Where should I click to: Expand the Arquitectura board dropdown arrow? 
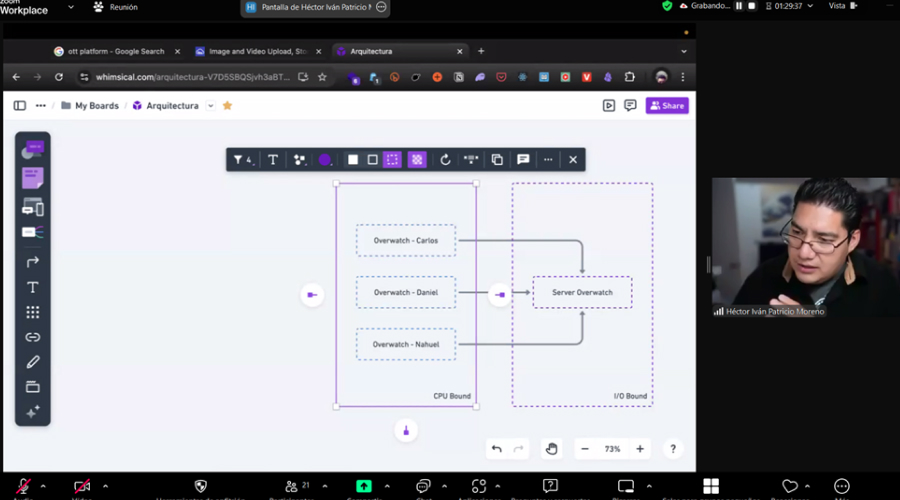(x=211, y=106)
